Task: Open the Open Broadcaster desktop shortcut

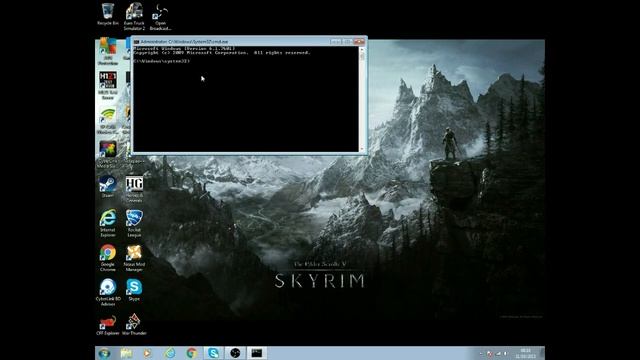Action: pyautogui.click(x=160, y=16)
